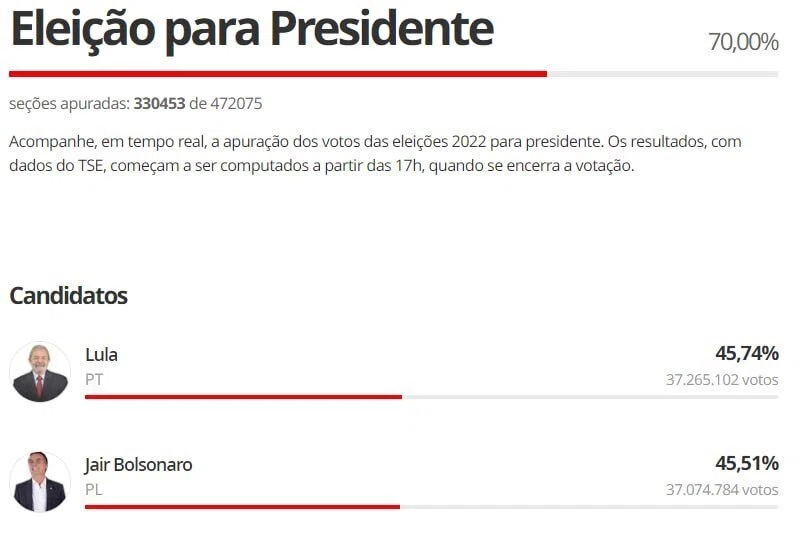Click the 45,74% result for Lula
Image resolution: width=811 pixels, height=539 pixels.
pyautogui.click(x=747, y=353)
